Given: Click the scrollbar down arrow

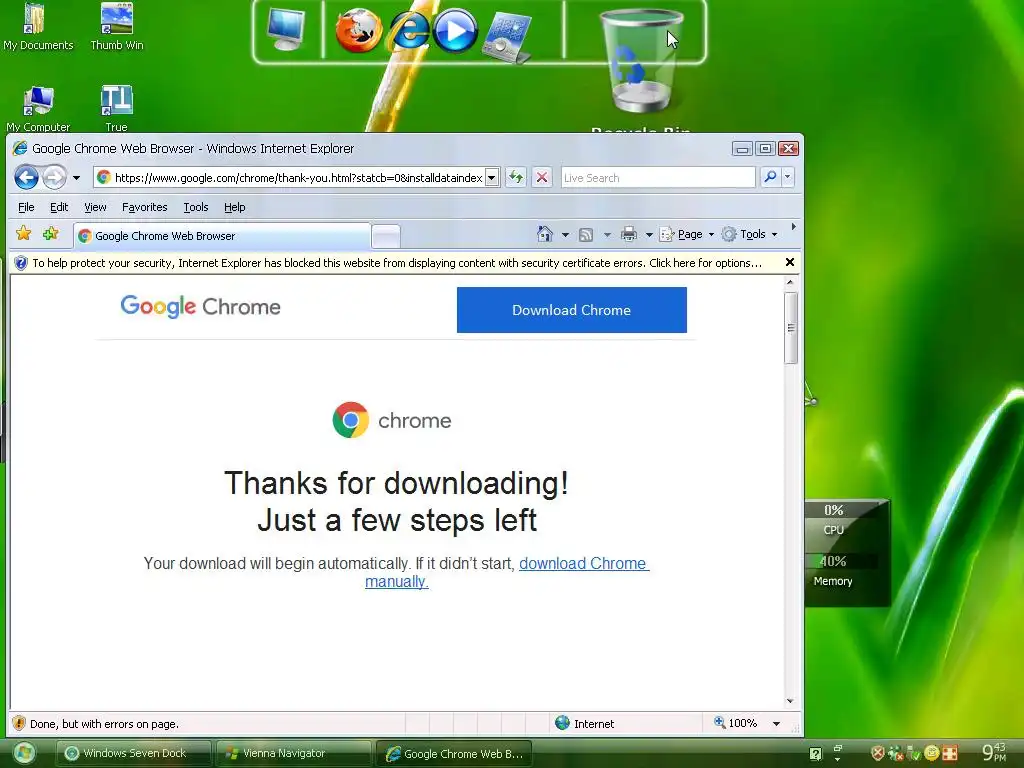Looking at the screenshot, I should 790,701.
